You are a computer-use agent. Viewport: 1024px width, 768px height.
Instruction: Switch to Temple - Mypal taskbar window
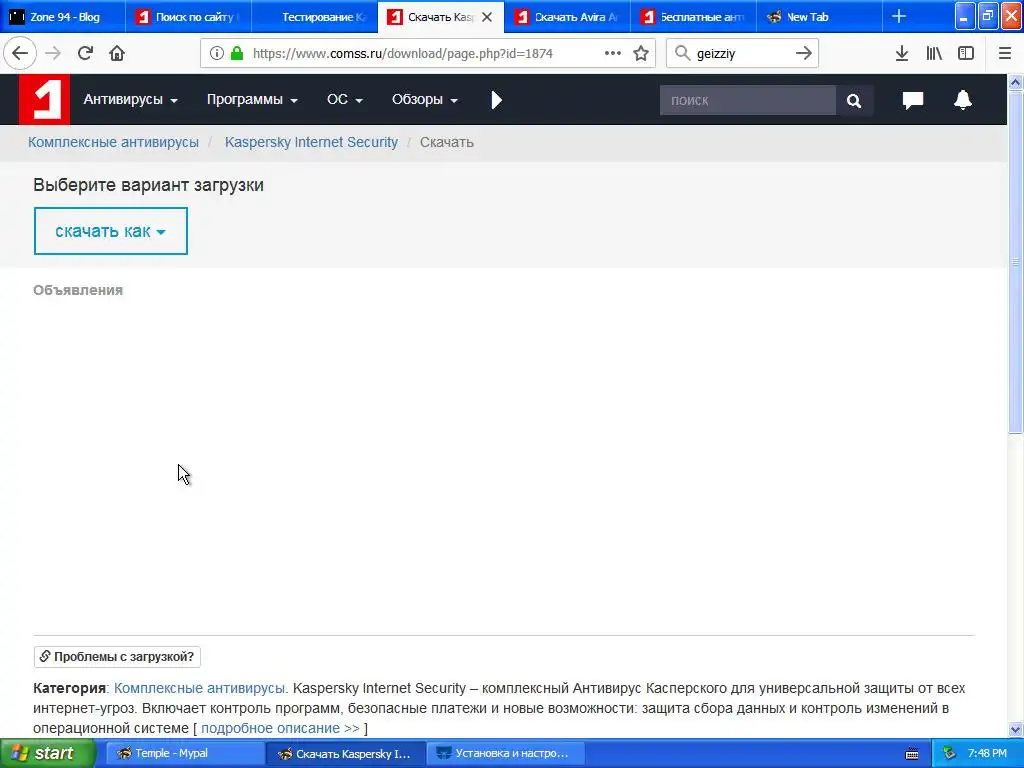[x=185, y=754]
